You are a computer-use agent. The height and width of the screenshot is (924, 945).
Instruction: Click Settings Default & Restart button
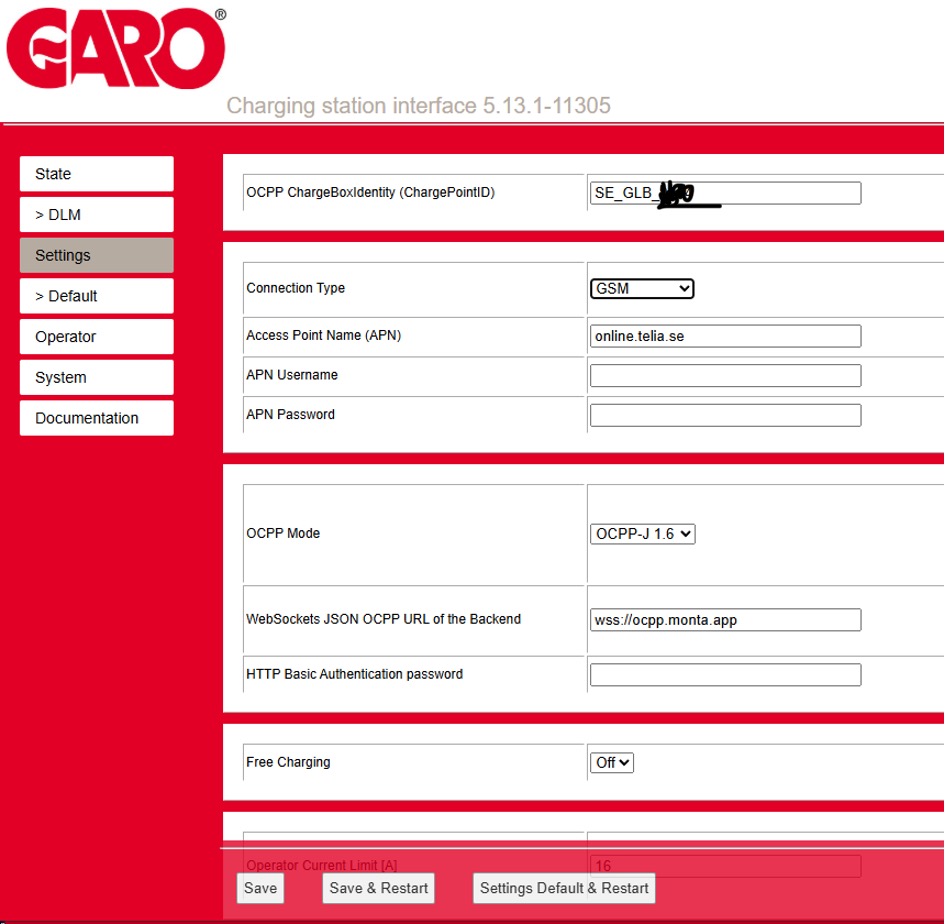tap(564, 888)
